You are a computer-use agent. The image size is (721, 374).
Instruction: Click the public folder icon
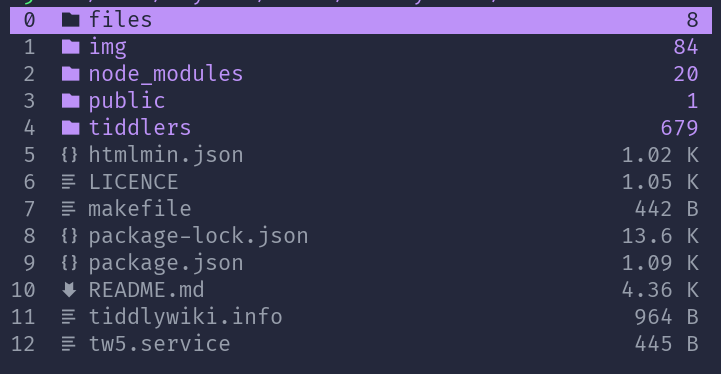pos(70,101)
